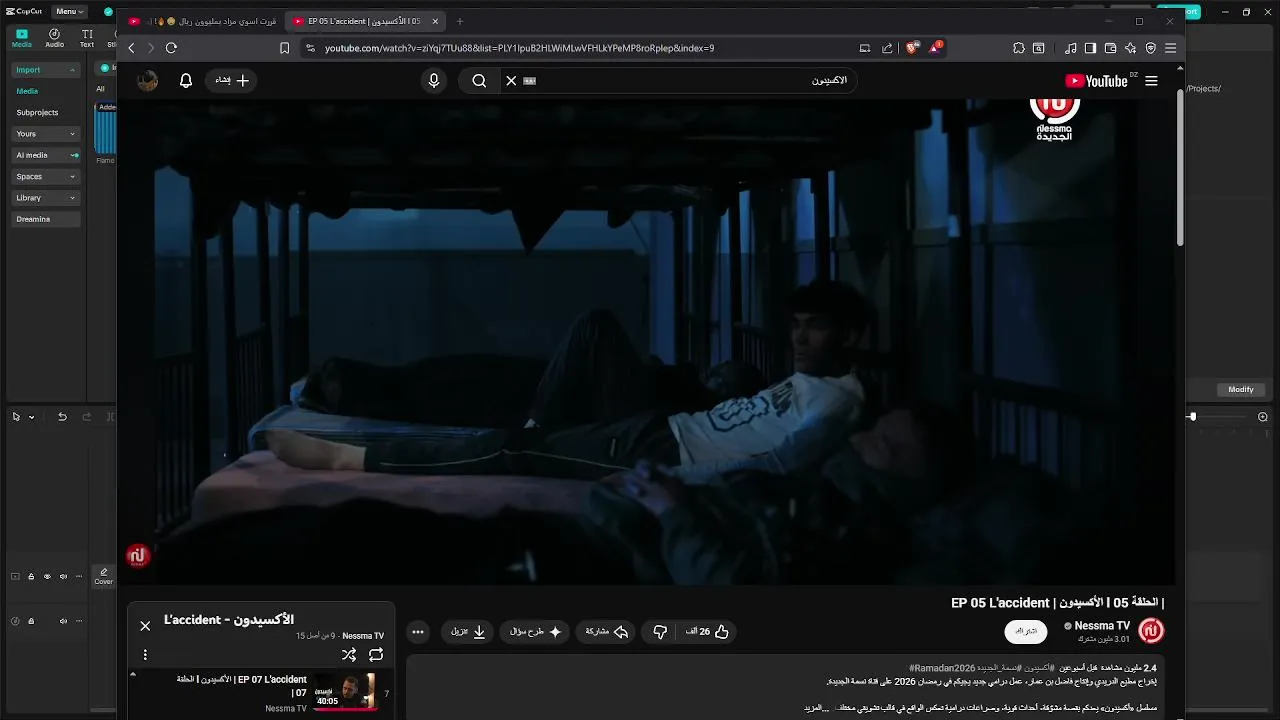Go back in the browser

click(131, 48)
